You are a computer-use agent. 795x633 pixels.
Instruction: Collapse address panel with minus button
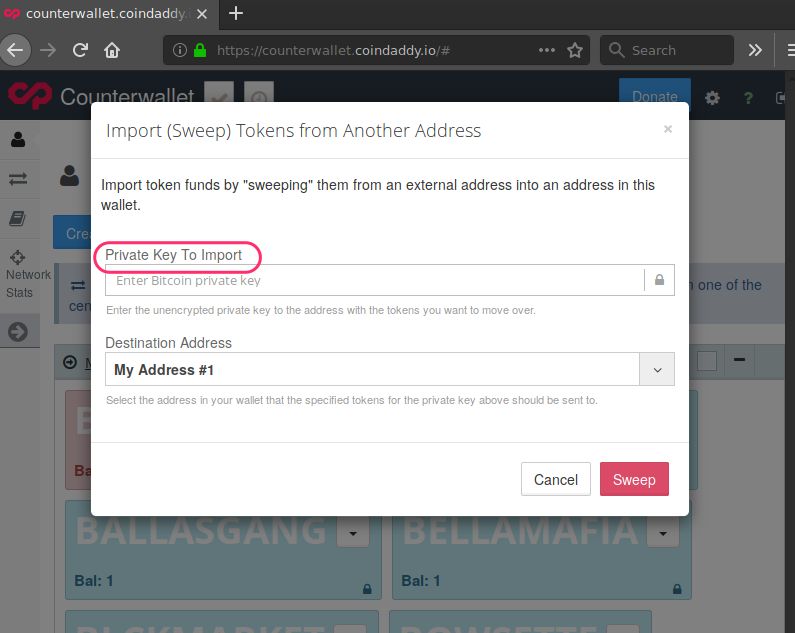tap(739, 360)
